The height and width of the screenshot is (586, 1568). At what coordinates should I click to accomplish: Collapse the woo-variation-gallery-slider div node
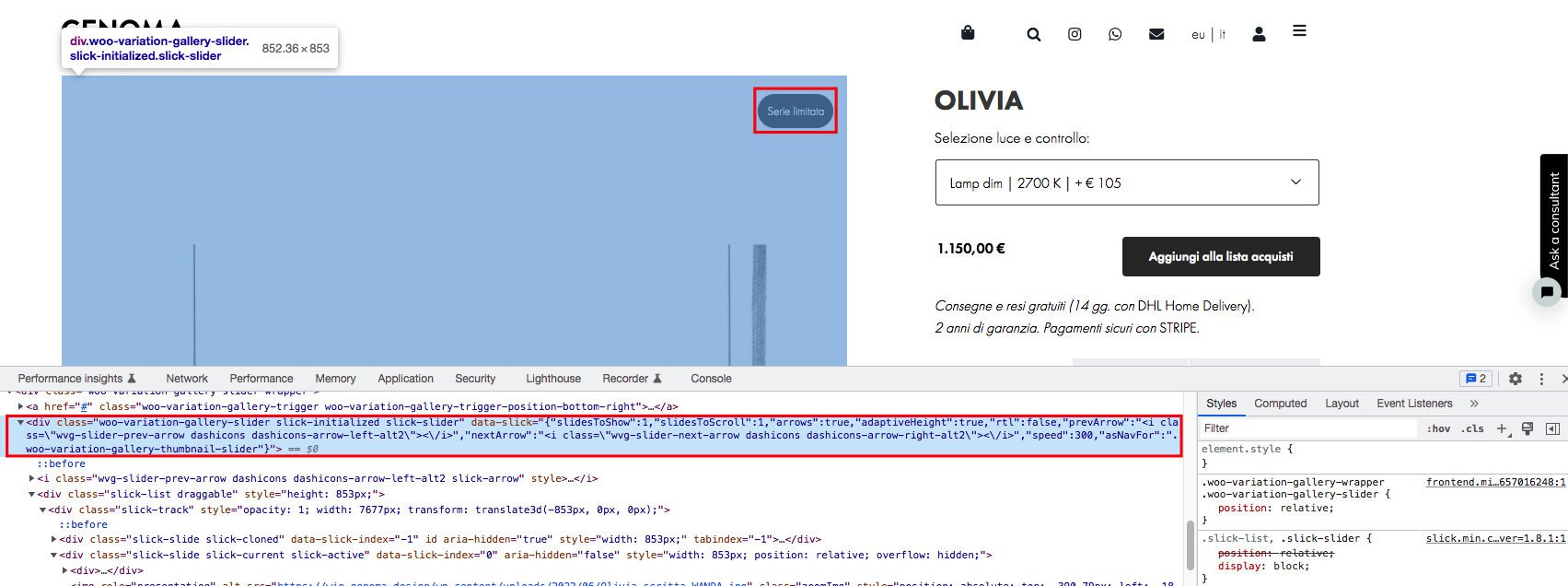(x=20, y=422)
